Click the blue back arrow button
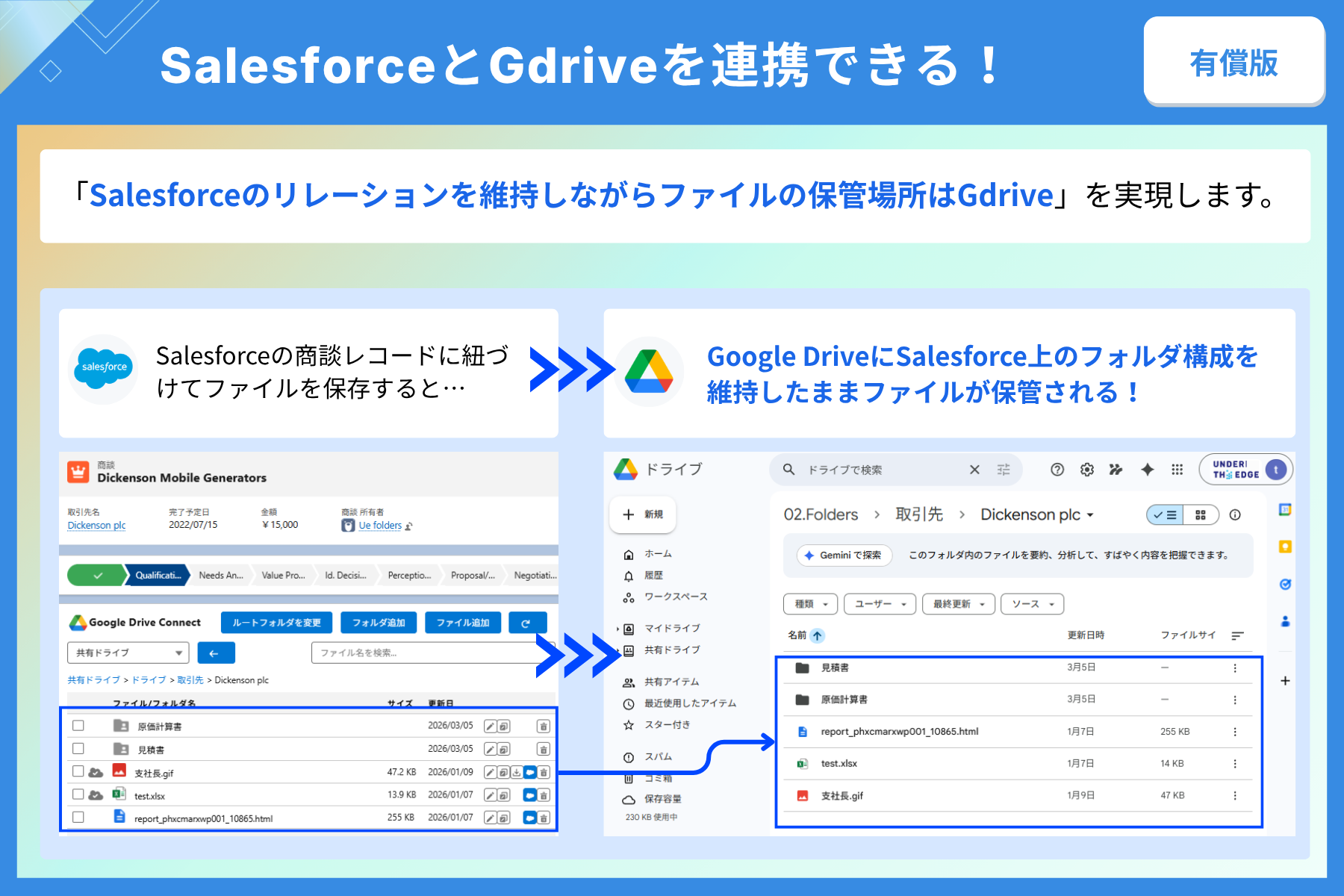The image size is (1344, 896). point(216,653)
